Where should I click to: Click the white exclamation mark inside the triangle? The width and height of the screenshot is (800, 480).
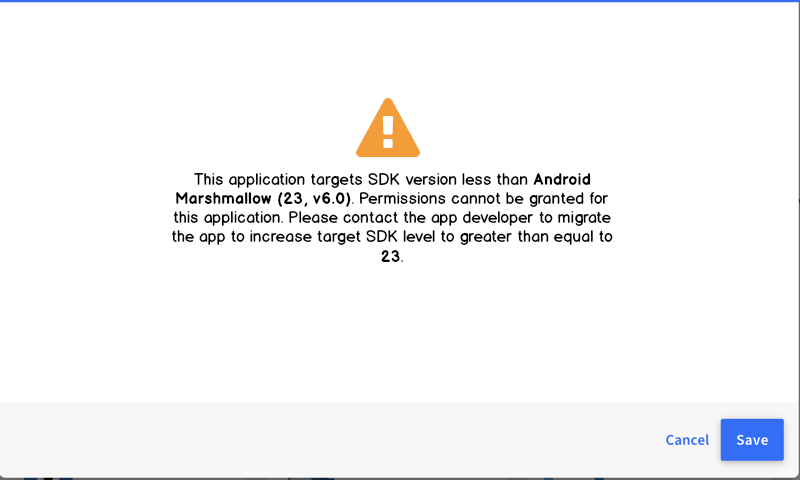(x=388, y=132)
